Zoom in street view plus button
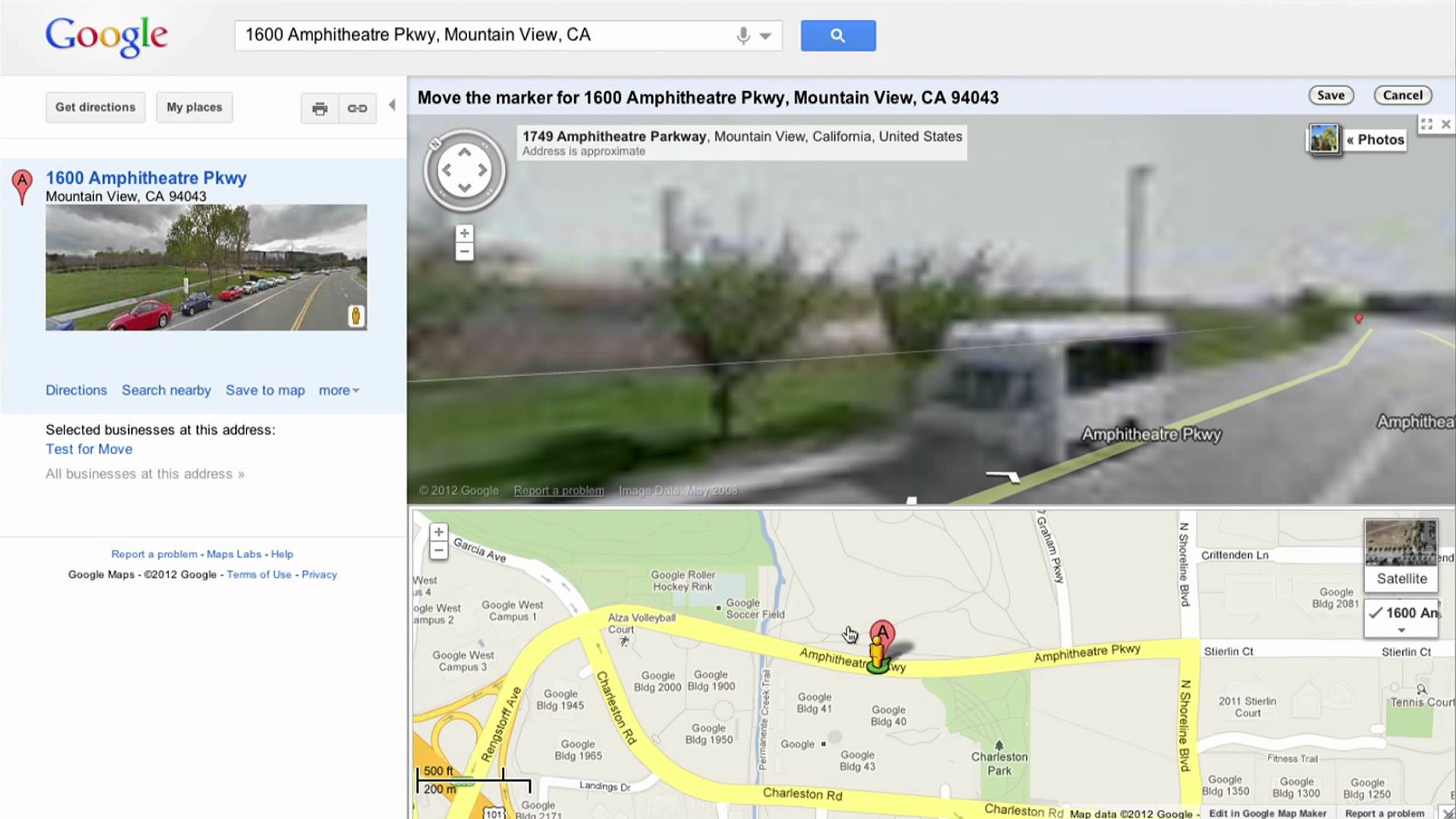 [464, 233]
